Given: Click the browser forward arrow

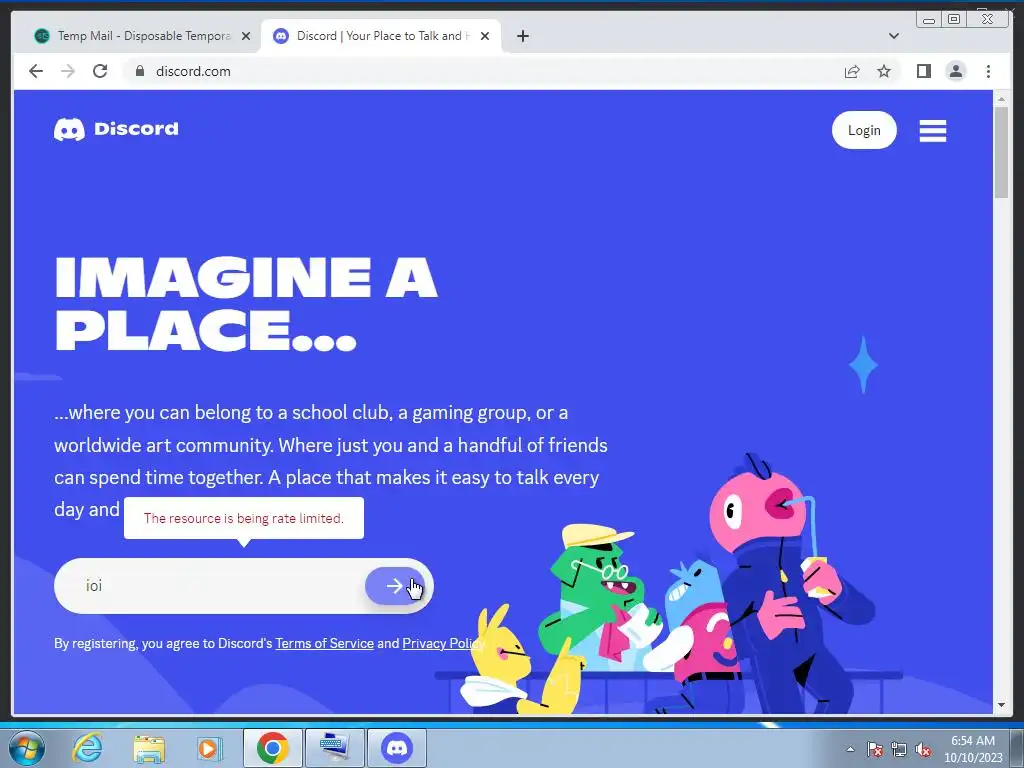Looking at the screenshot, I should point(68,71).
